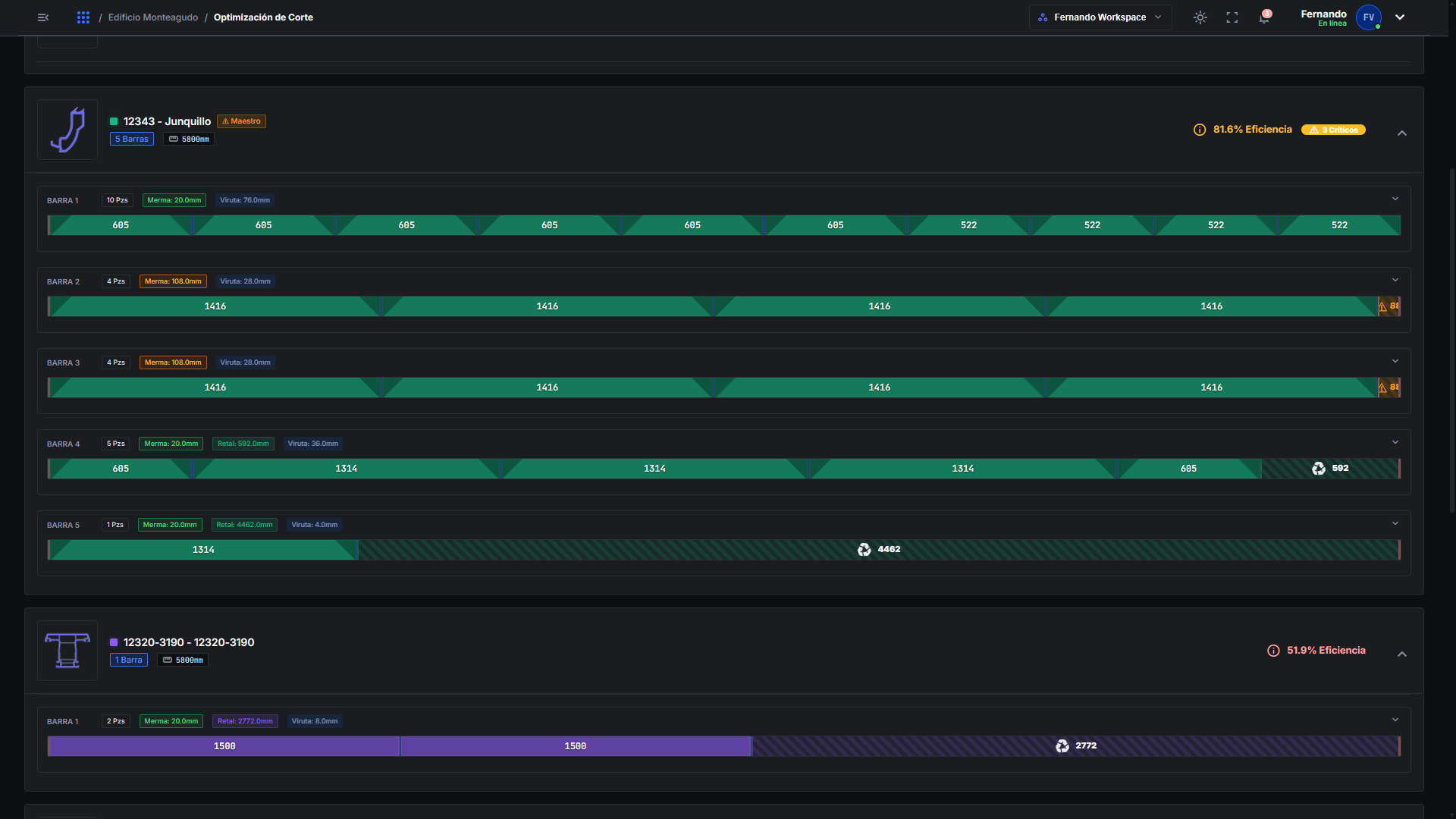Expand 12320-3190 BARRA 1 details chevron
The width and height of the screenshot is (1456, 819).
(1395, 720)
